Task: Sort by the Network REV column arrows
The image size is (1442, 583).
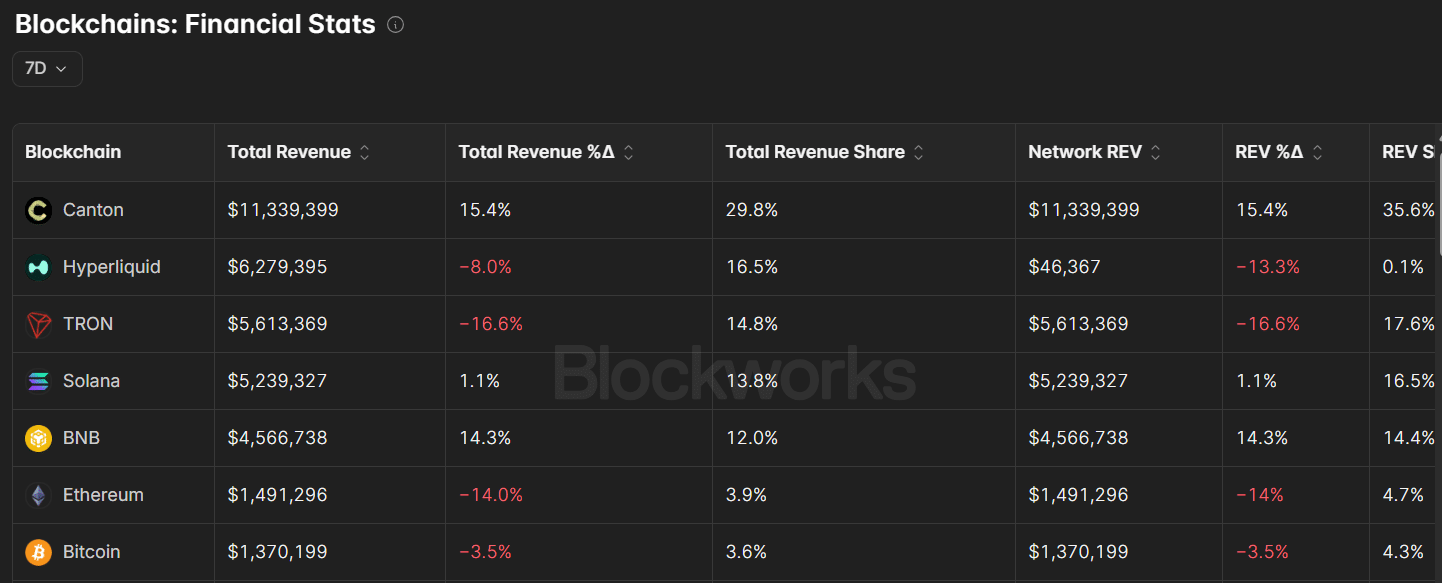Action: (x=1156, y=152)
